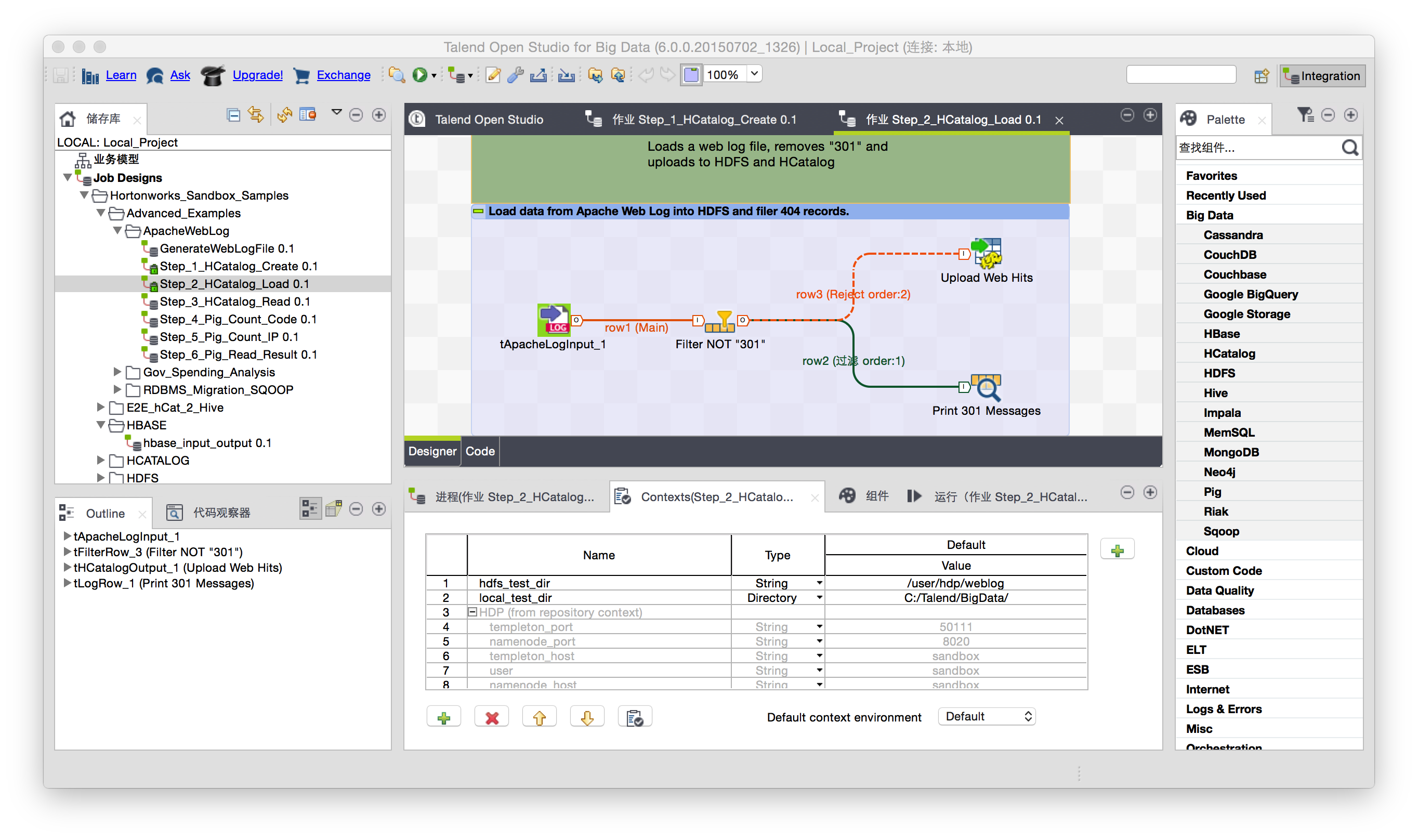Screen dimensions: 1418x840
Task: Collapse the HDP repository context group
Action: (472, 612)
